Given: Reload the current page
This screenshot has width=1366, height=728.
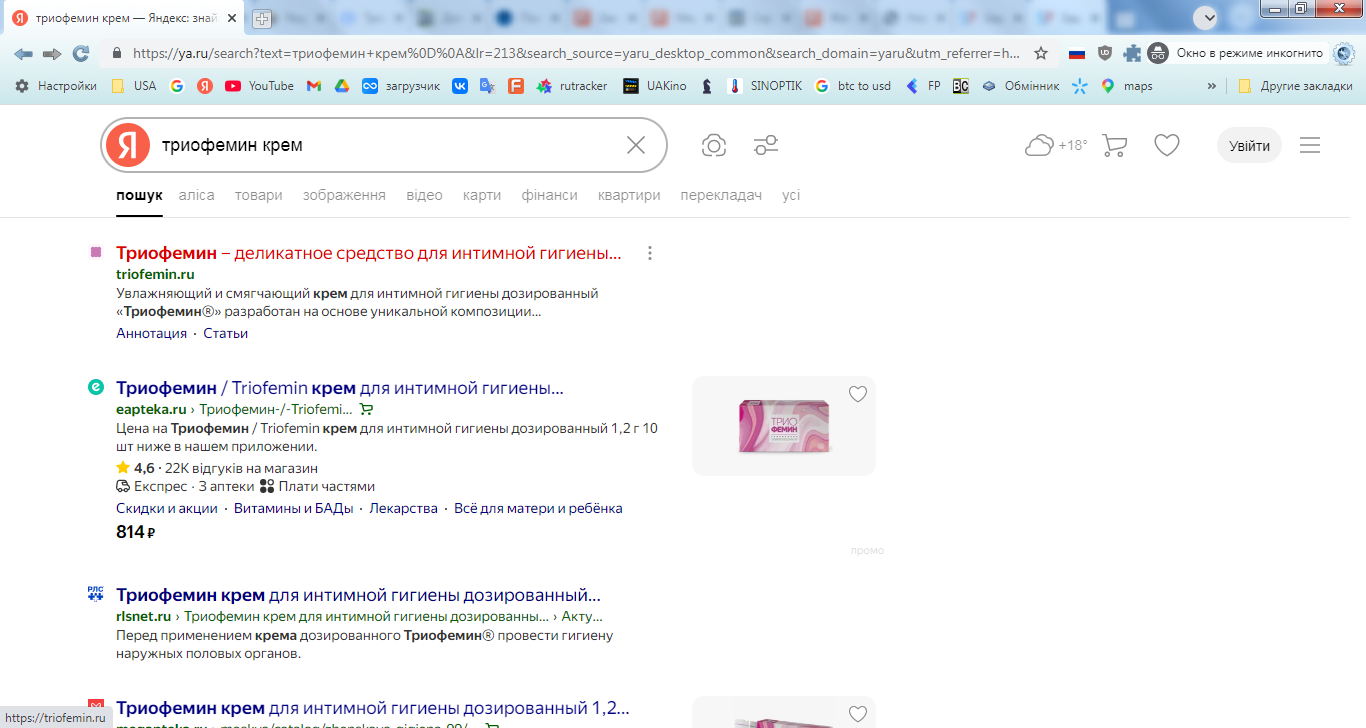Looking at the screenshot, I should (81, 53).
